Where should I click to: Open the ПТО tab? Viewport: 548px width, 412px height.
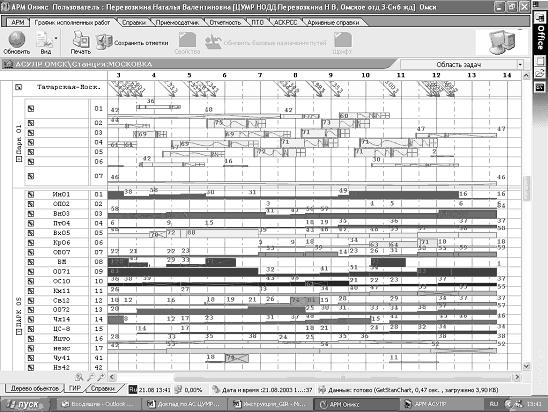[x=258, y=22]
